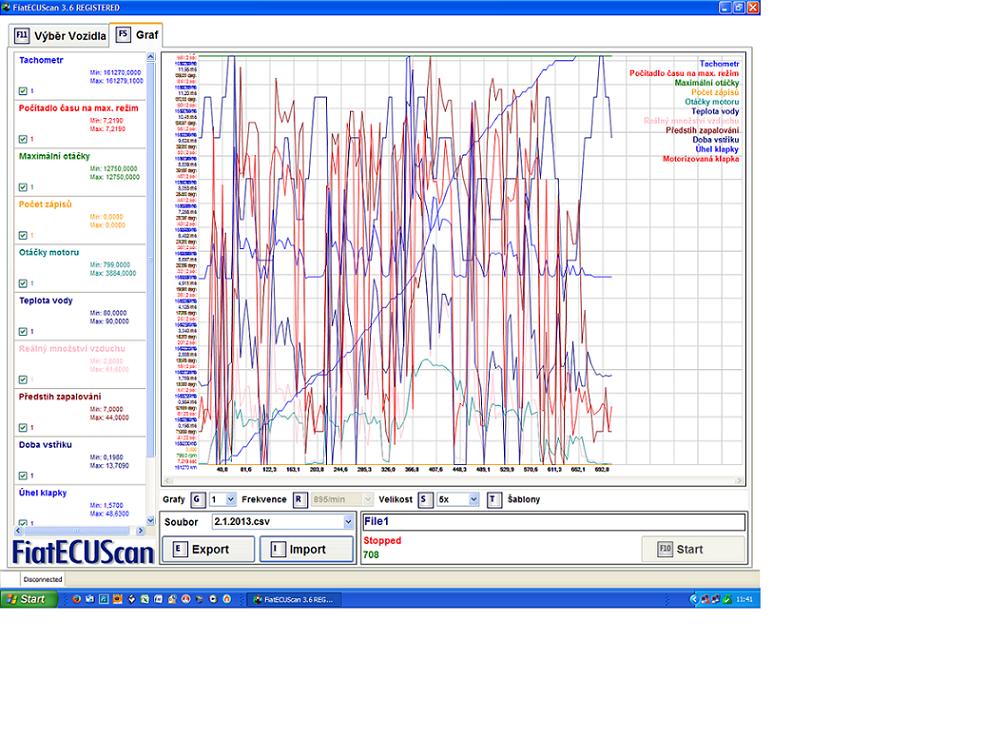Open the Grafy number dropdown
The width and height of the screenshot is (985, 738).
pos(231,499)
